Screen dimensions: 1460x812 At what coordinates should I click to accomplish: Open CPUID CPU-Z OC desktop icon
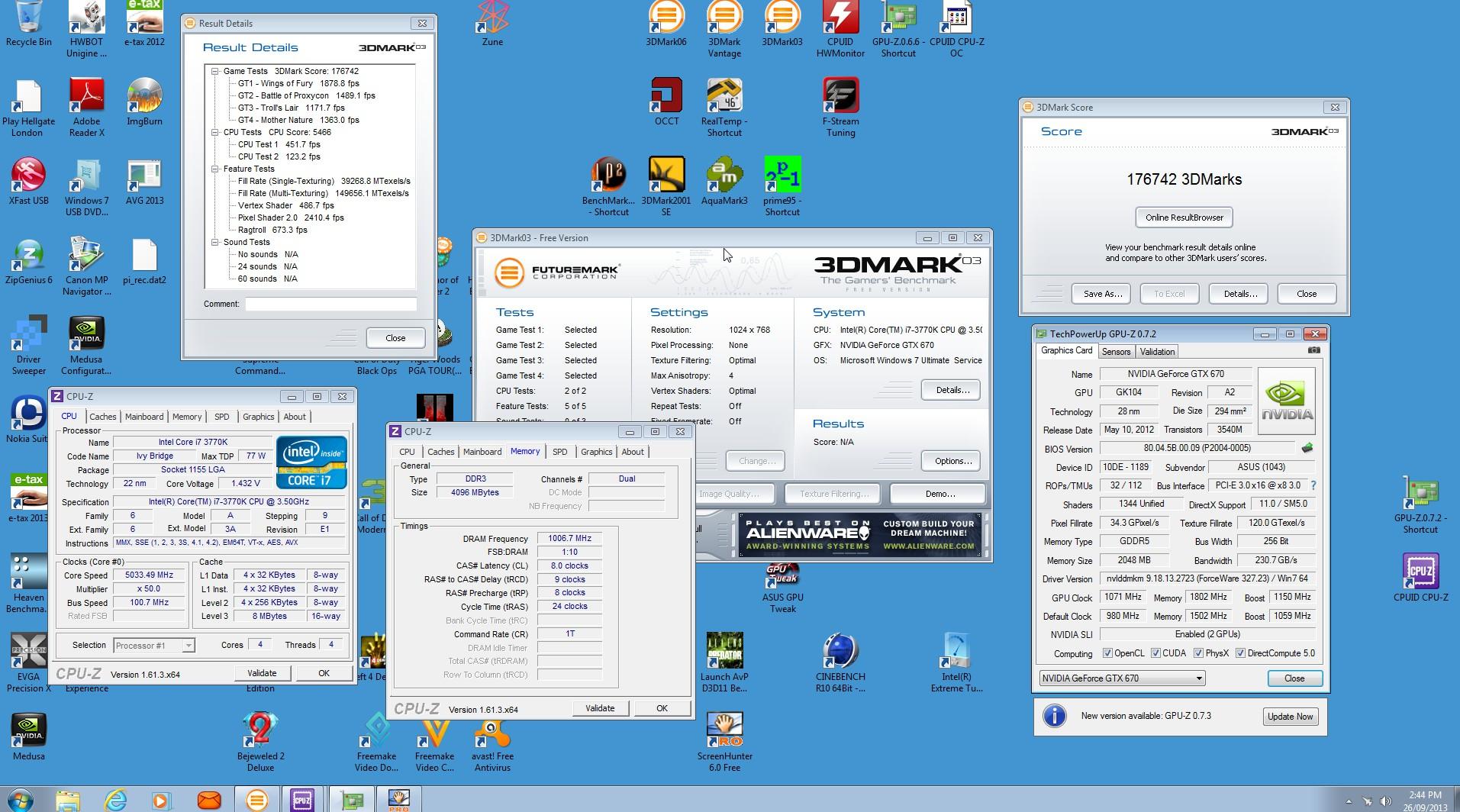coord(956,29)
